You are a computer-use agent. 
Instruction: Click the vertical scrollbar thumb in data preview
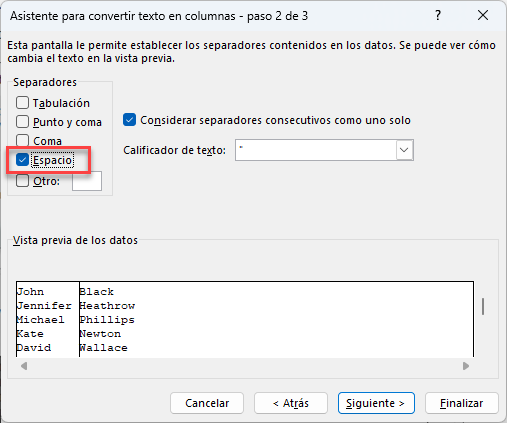pyautogui.click(x=483, y=306)
